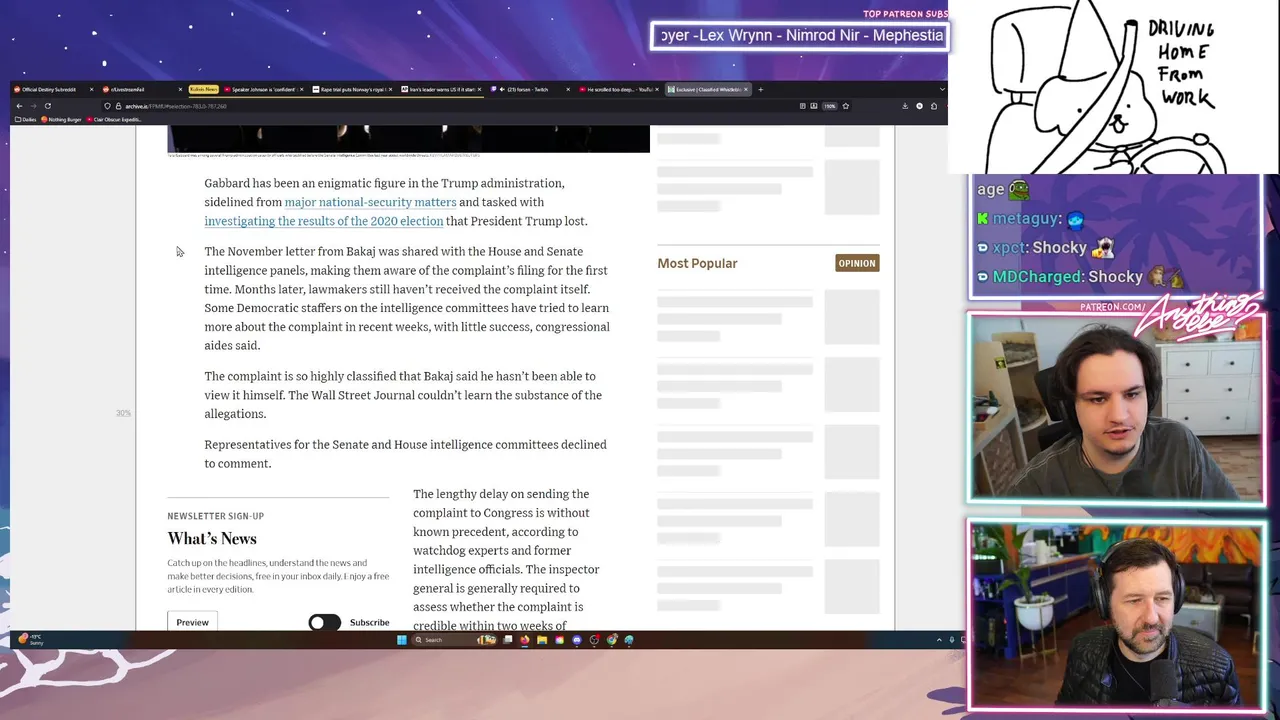This screenshot has width=1280, height=720.
Task: Click the browser forward arrow
Action: [33, 106]
